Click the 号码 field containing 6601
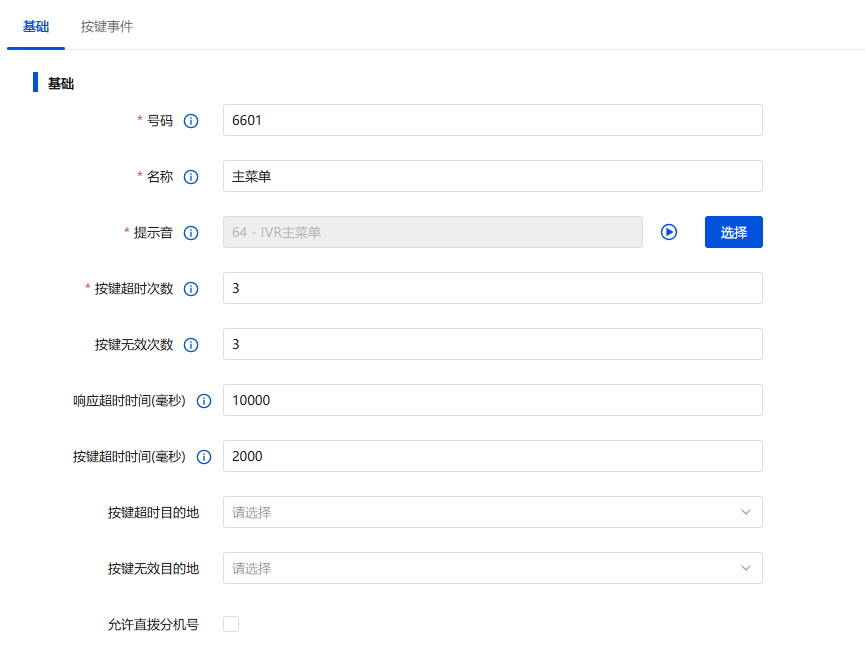Screen dimensions: 865x671 coord(492,120)
